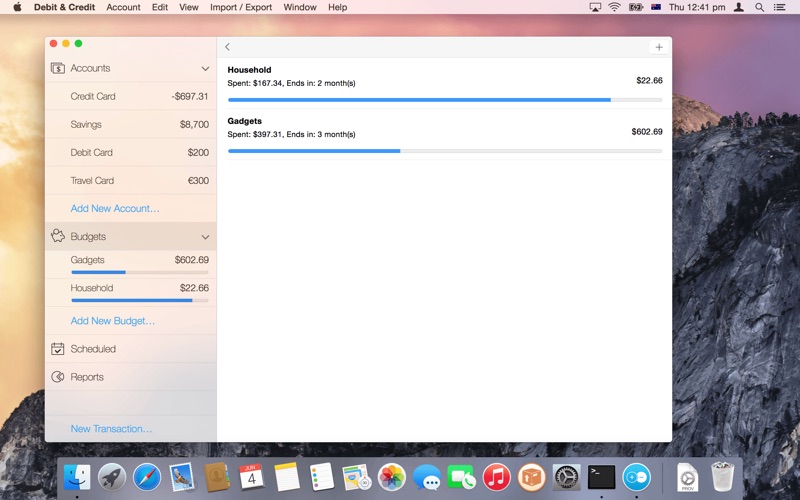Click the Reports pie chart icon
This screenshot has height=500, width=800.
tap(58, 377)
